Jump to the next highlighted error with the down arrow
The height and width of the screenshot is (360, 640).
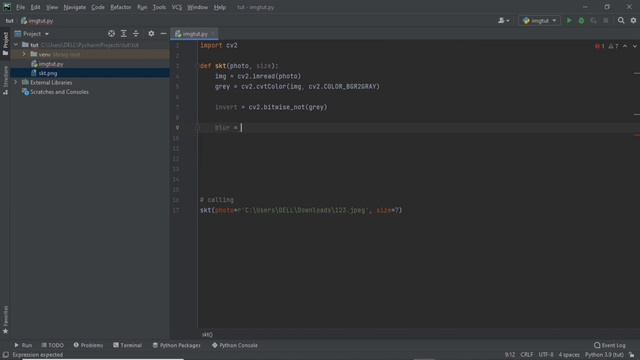(x=635, y=46)
